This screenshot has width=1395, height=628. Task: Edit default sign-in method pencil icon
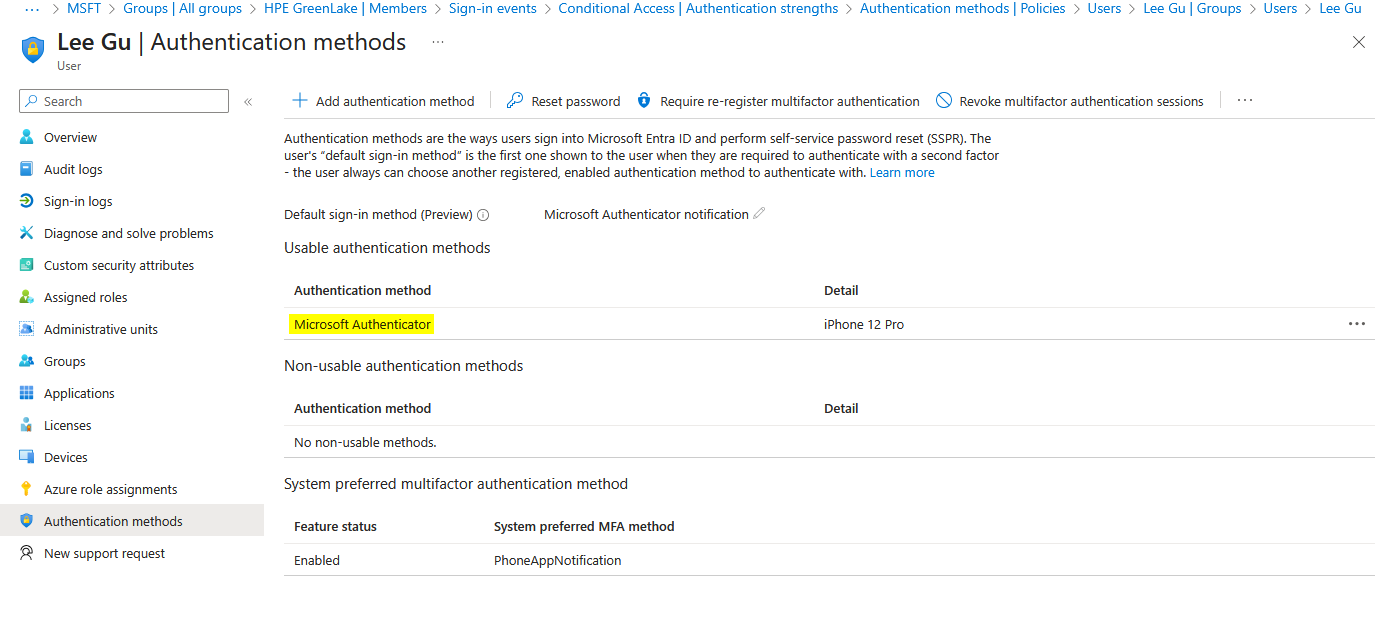pos(759,214)
